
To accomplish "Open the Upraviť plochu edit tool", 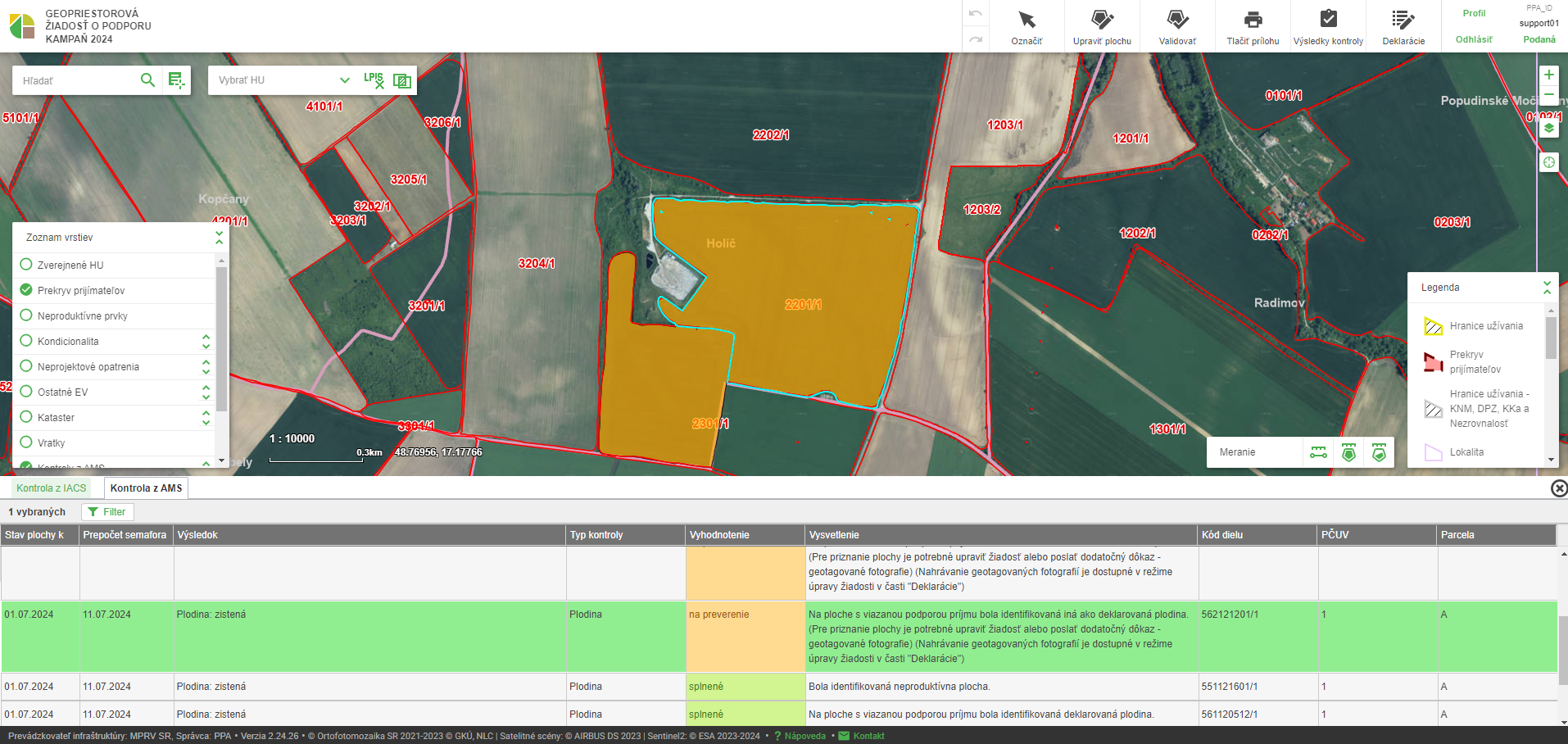I will pyautogui.click(x=1102, y=26).
